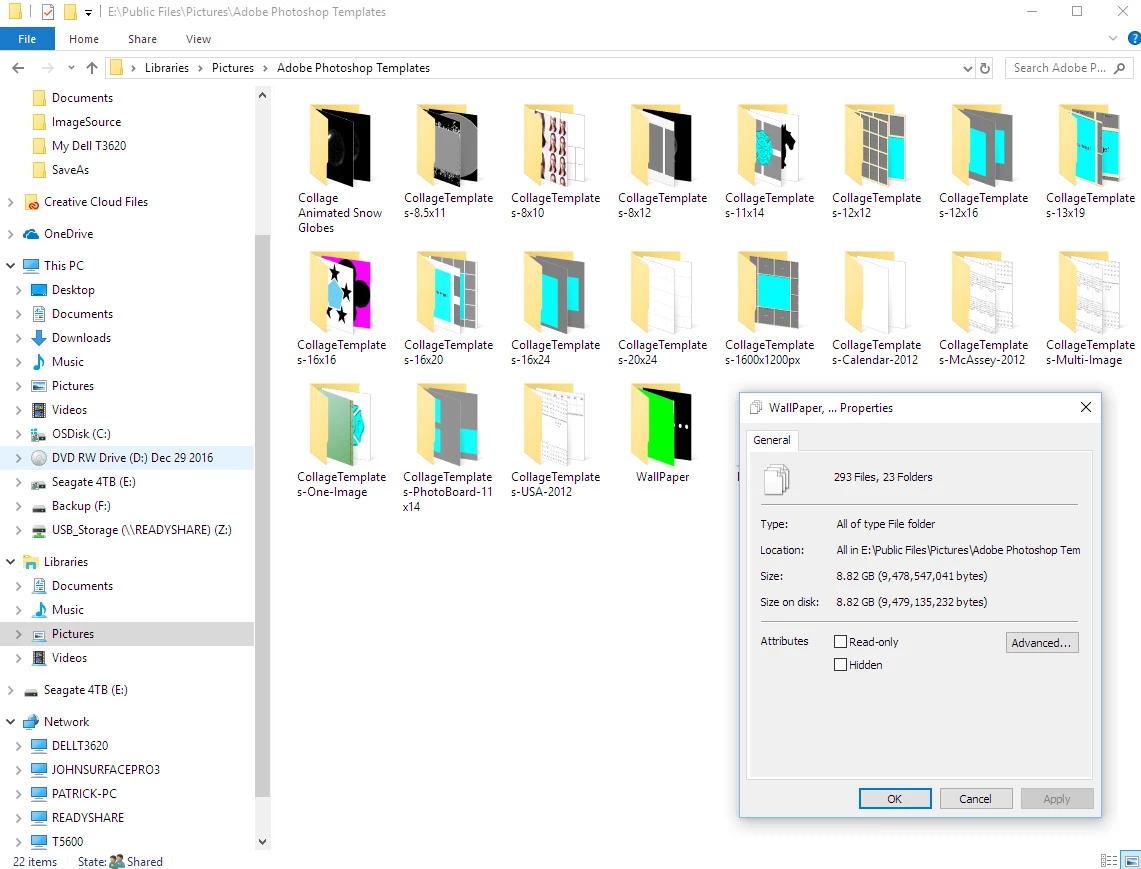Screen dimensions: 1141x869
Task: Select the CollageTemplates-PhotoBoard-11x14 folder
Action: point(448,448)
